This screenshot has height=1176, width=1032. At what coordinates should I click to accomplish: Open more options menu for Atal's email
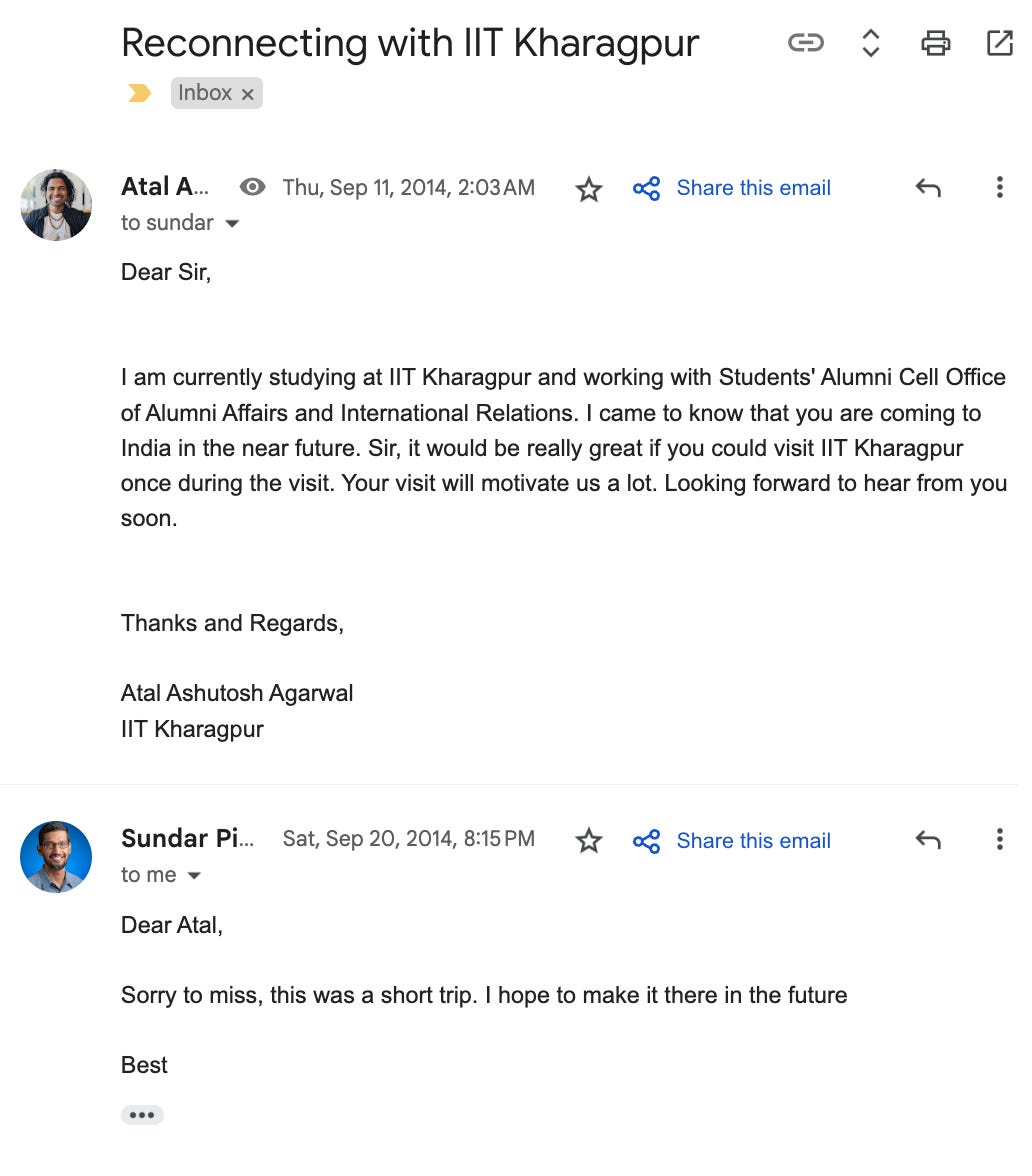coord(999,188)
